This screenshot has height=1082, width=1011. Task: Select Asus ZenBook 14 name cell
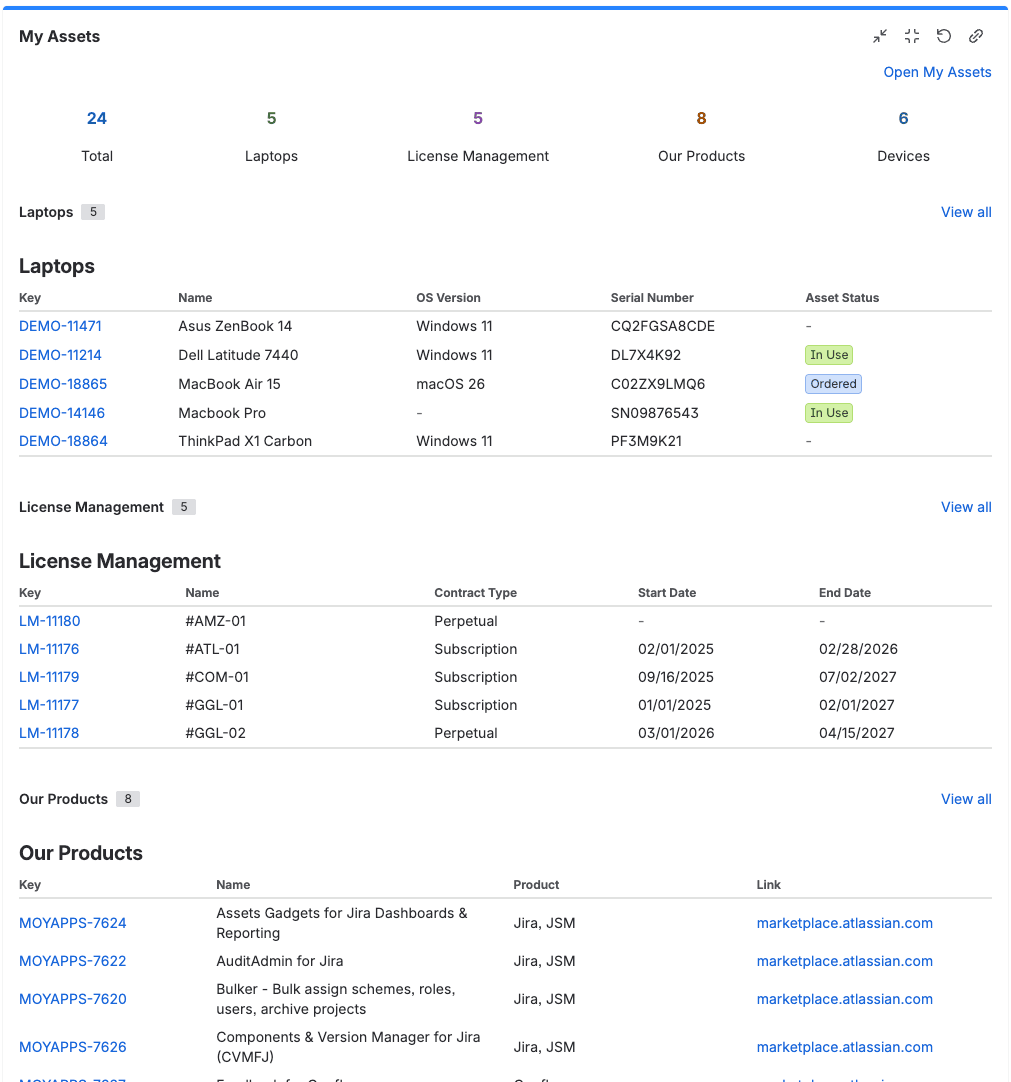coord(235,326)
